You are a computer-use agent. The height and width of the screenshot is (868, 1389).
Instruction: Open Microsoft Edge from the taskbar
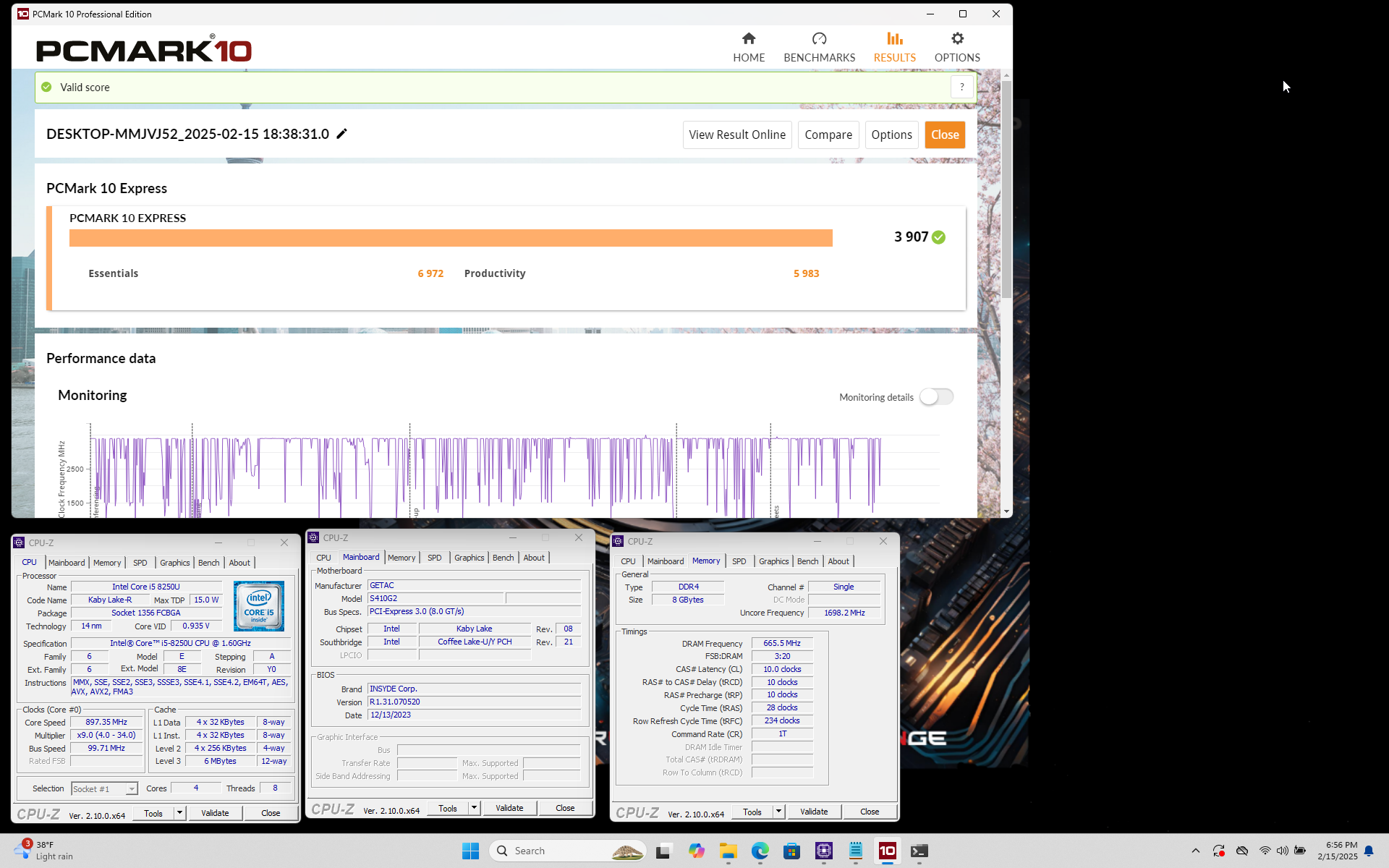point(760,851)
